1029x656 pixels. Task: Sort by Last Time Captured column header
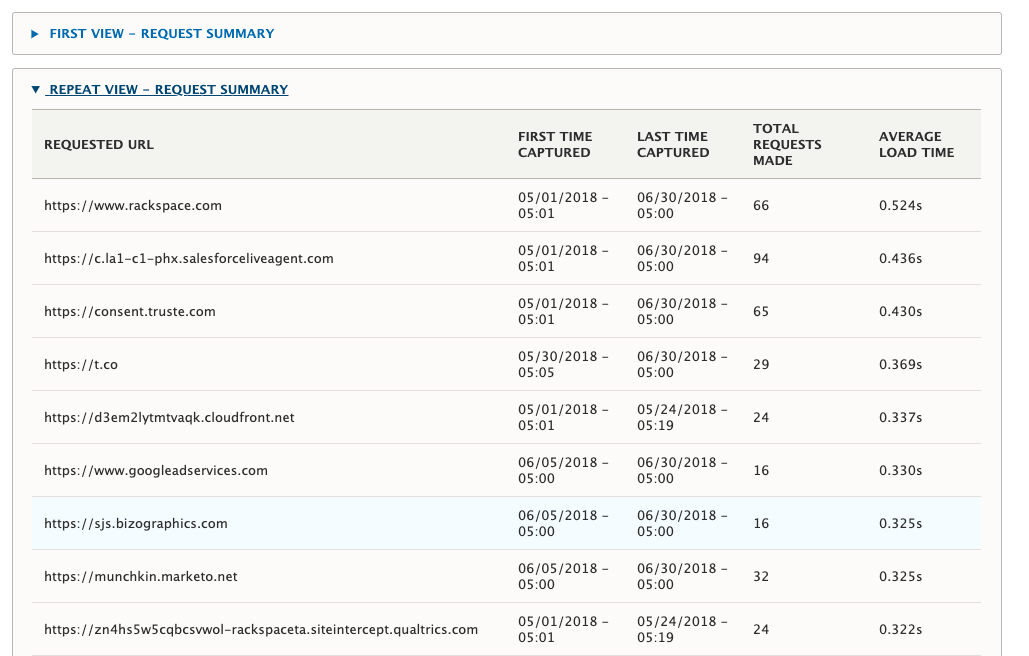click(x=673, y=144)
